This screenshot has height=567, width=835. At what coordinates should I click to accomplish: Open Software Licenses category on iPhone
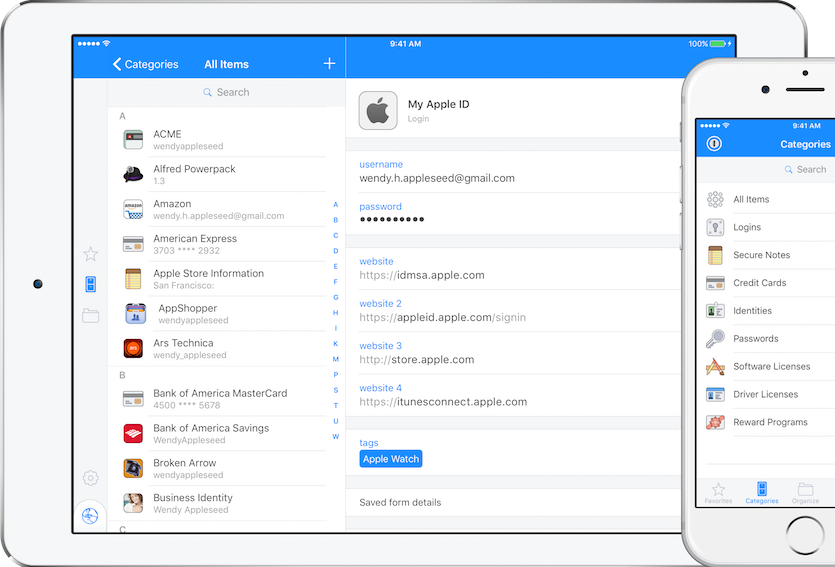pos(767,366)
